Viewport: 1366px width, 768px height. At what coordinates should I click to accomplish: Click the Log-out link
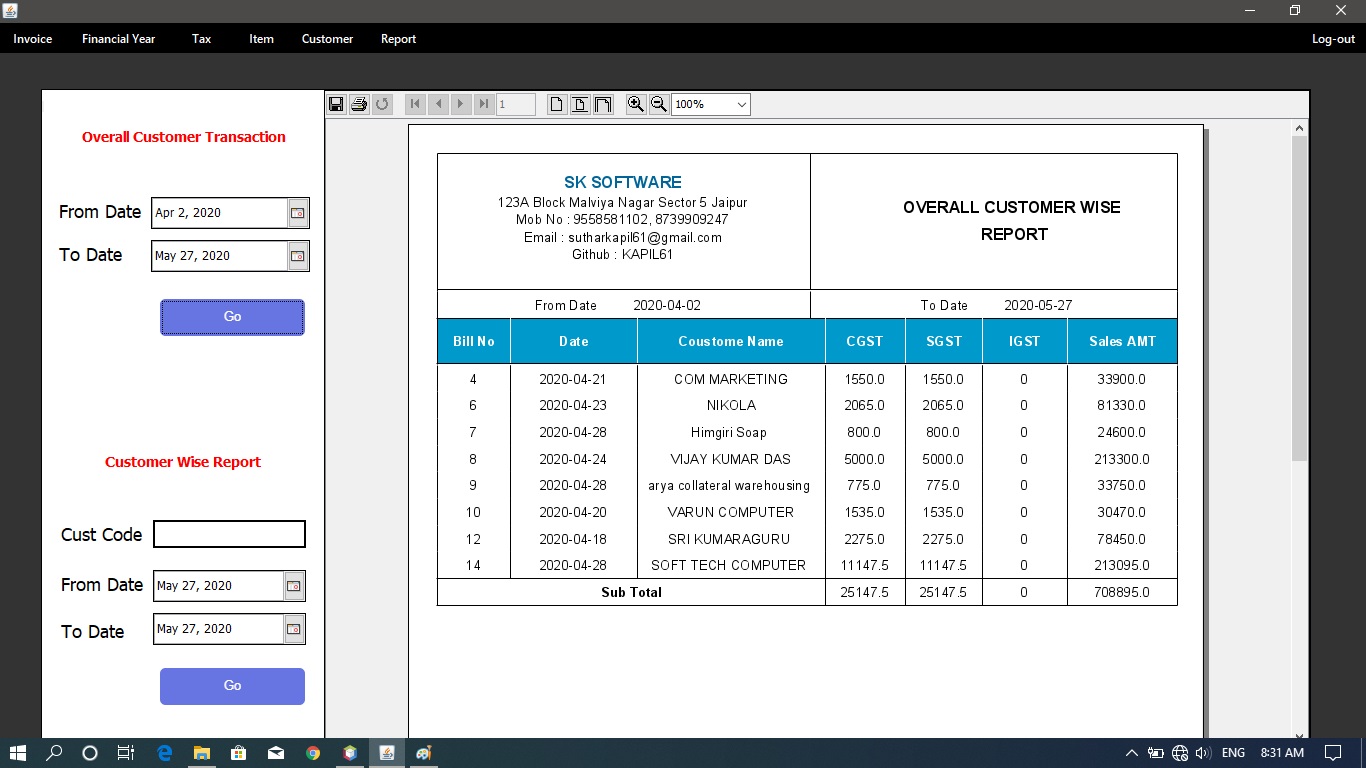[1332, 39]
